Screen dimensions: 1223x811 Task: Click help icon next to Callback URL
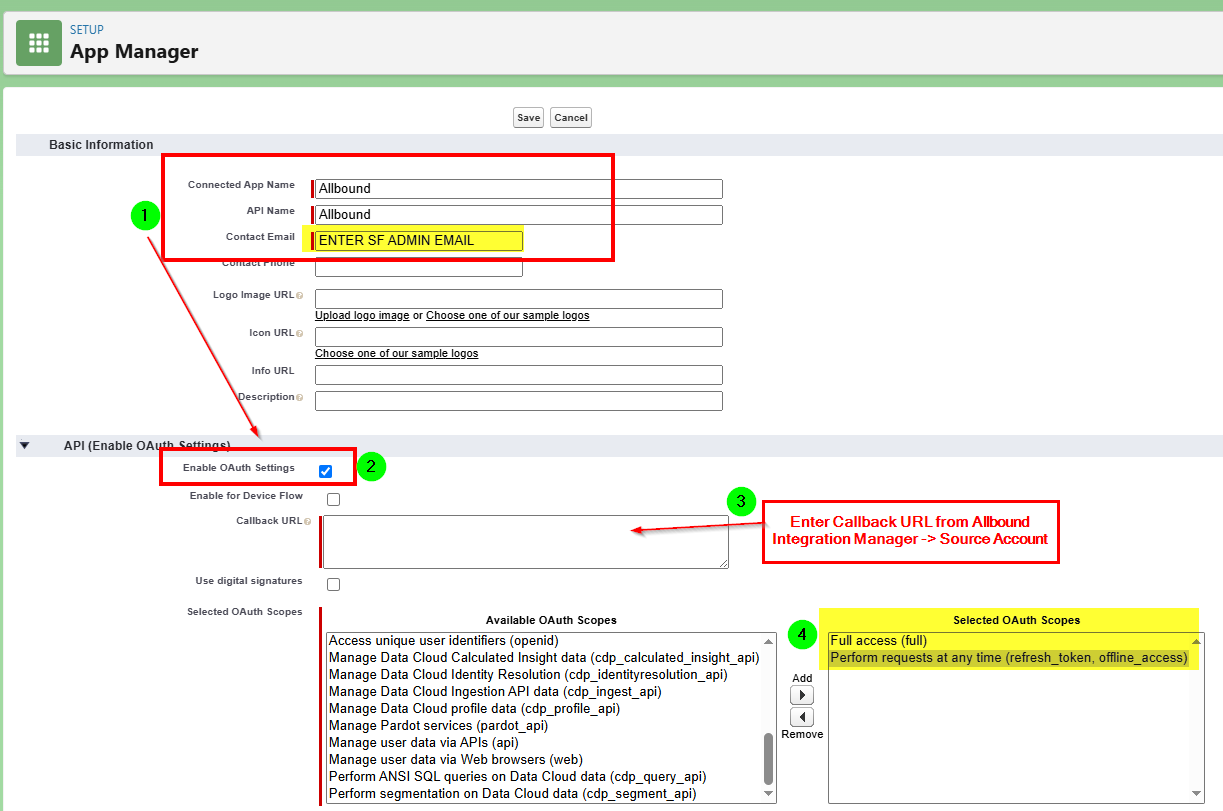coord(307,521)
